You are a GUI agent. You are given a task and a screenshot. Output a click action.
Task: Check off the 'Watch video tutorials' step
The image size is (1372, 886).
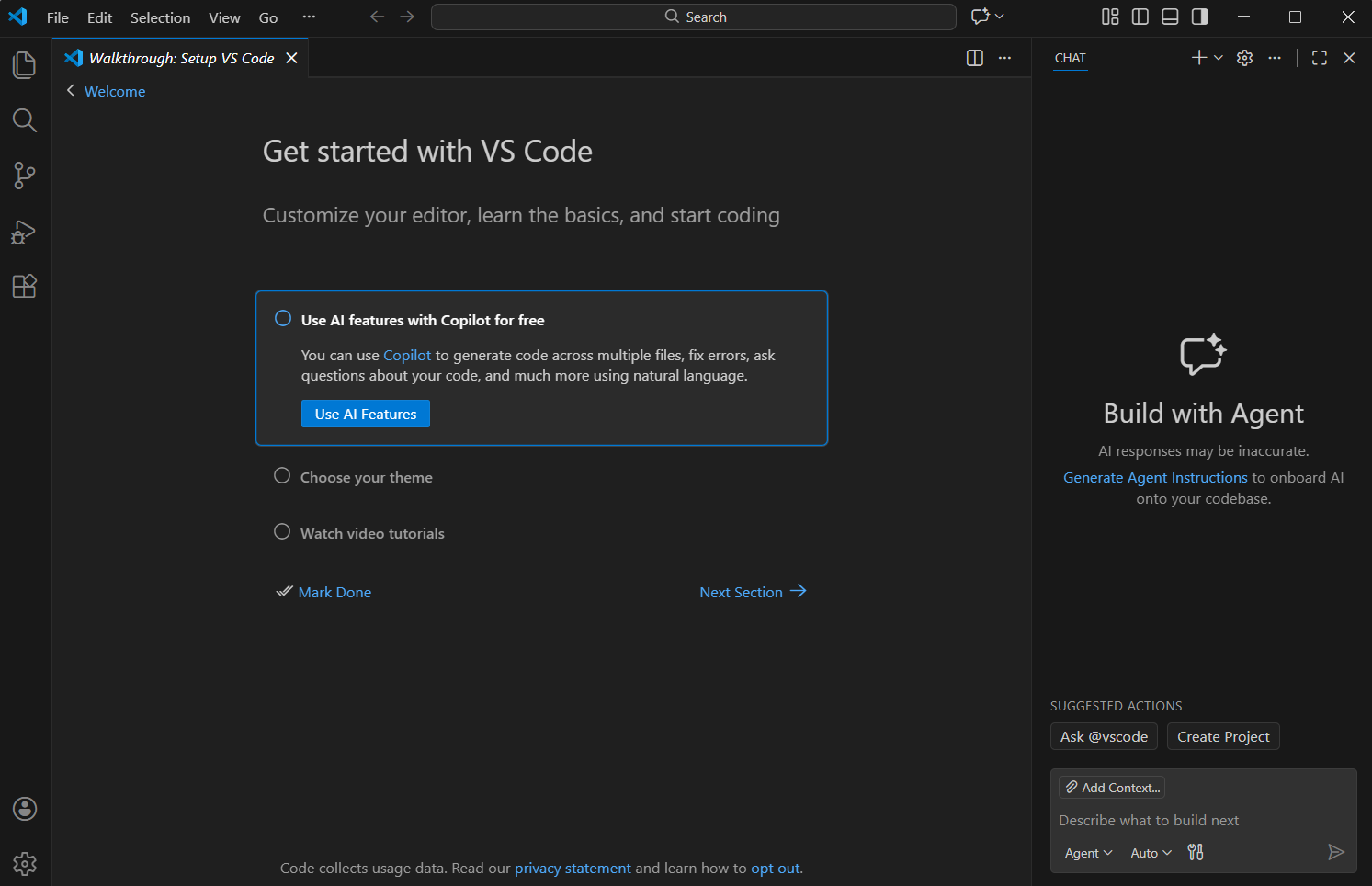coord(282,531)
